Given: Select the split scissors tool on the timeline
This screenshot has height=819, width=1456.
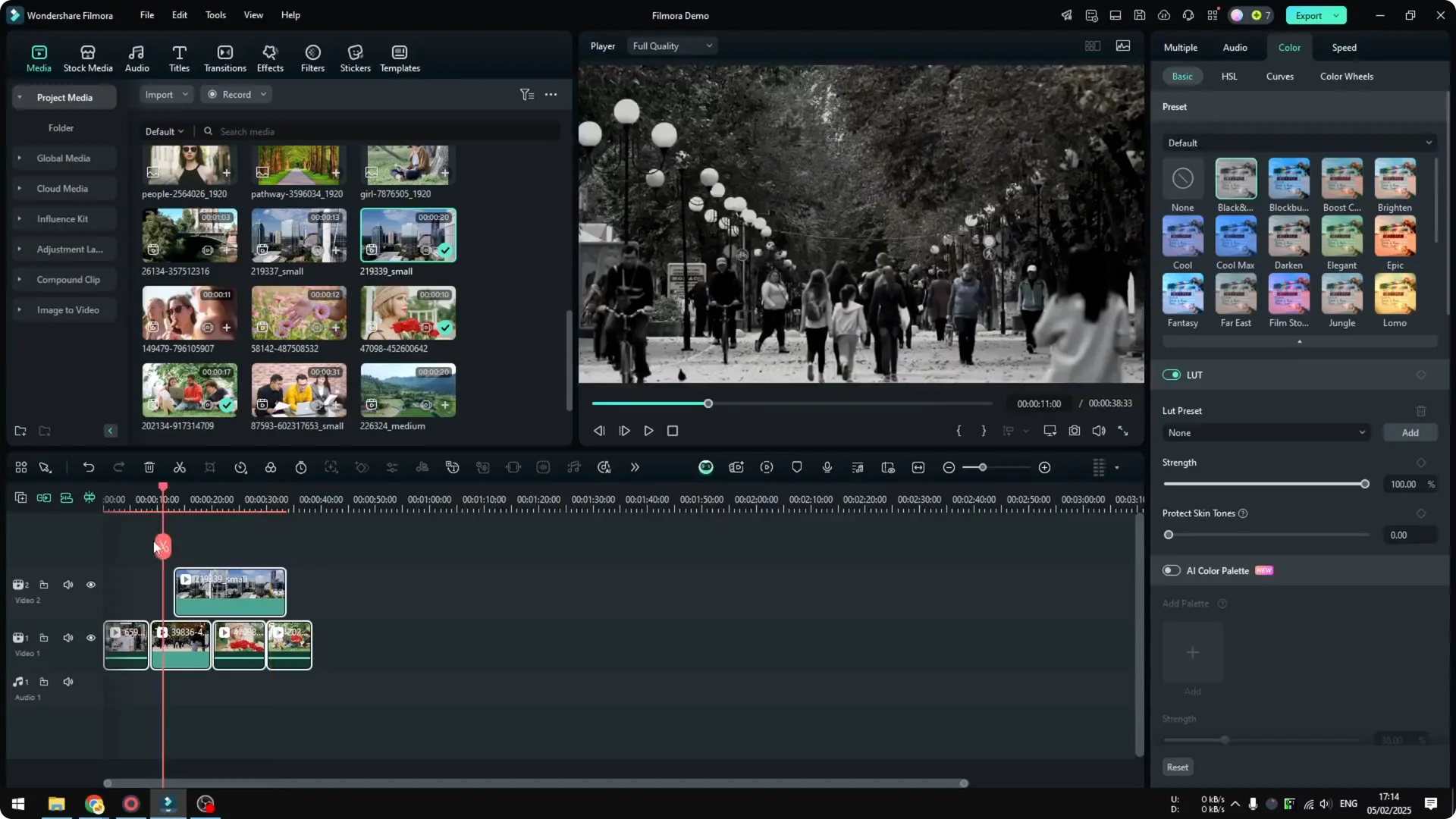Looking at the screenshot, I should (x=180, y=467).
